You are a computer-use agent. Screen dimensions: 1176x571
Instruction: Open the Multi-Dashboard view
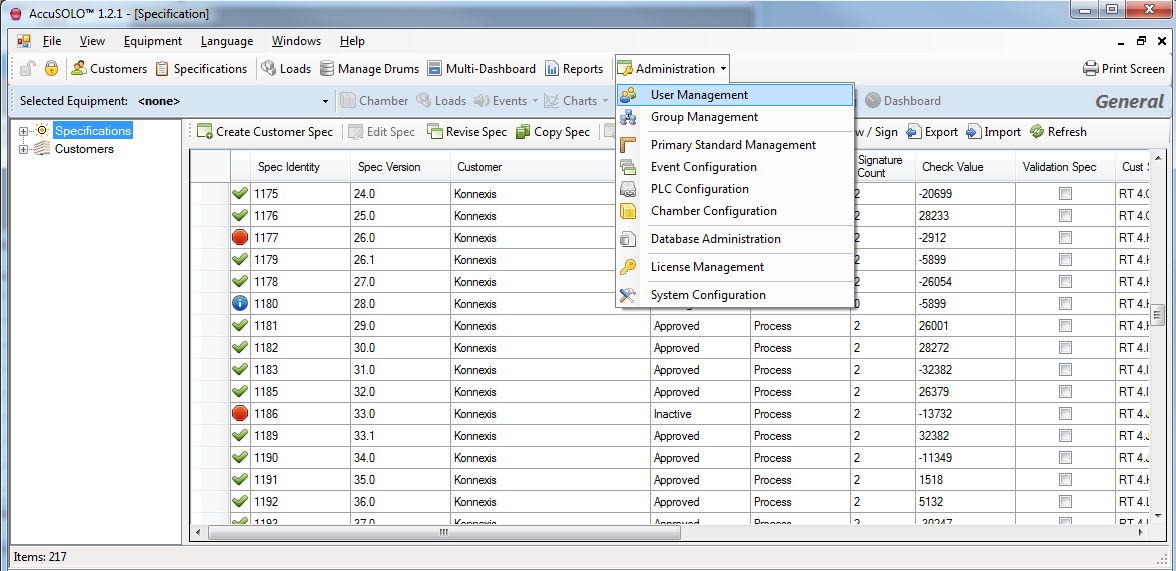(x=435, y=69)
